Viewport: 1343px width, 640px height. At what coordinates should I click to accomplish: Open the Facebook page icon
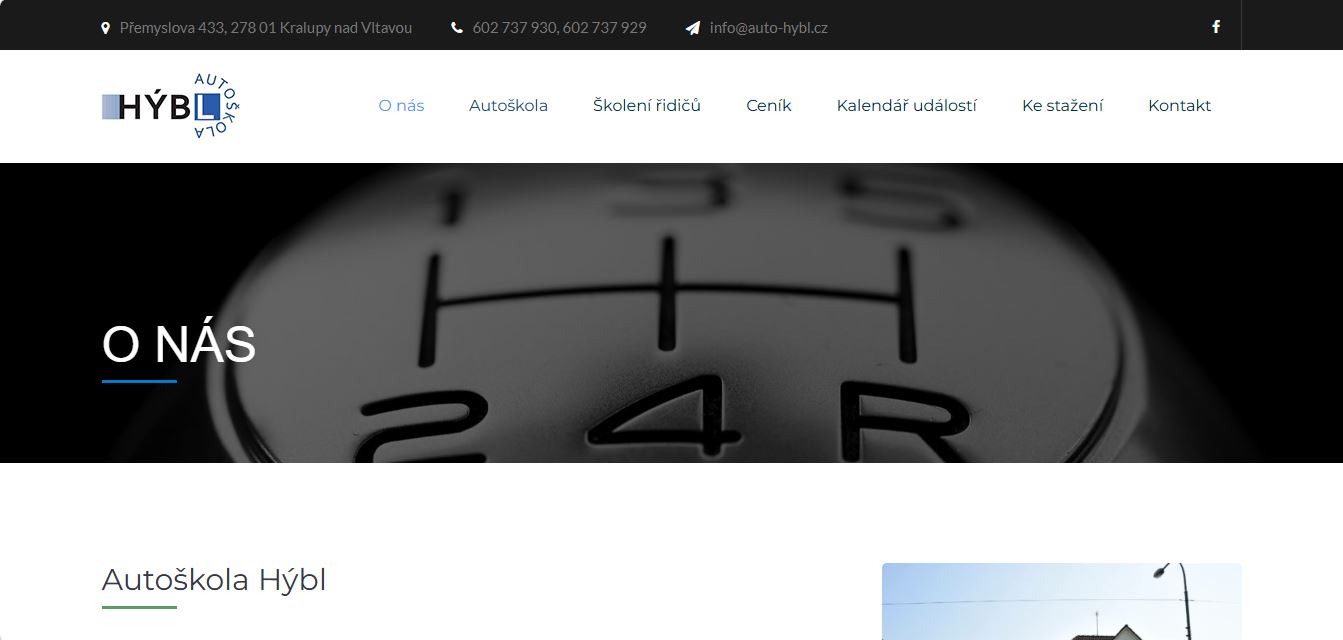pyautogui.click(x=1215, y=27)
